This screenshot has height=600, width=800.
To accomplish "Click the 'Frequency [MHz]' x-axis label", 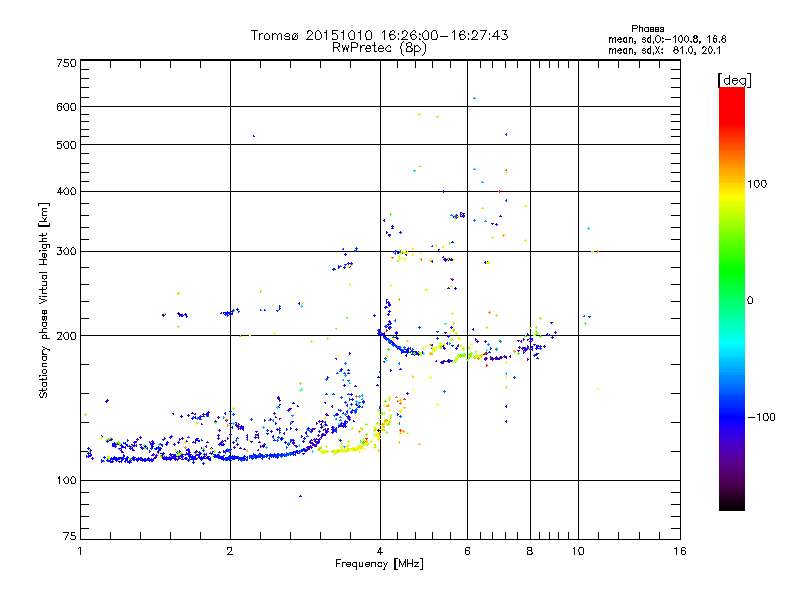I will coord(379,564).
